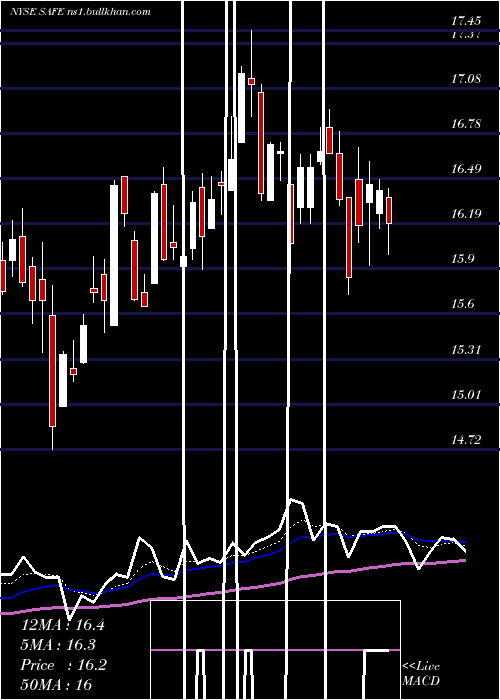
Task: Click the 16.19 price axis label
Action: coord(466,214)
